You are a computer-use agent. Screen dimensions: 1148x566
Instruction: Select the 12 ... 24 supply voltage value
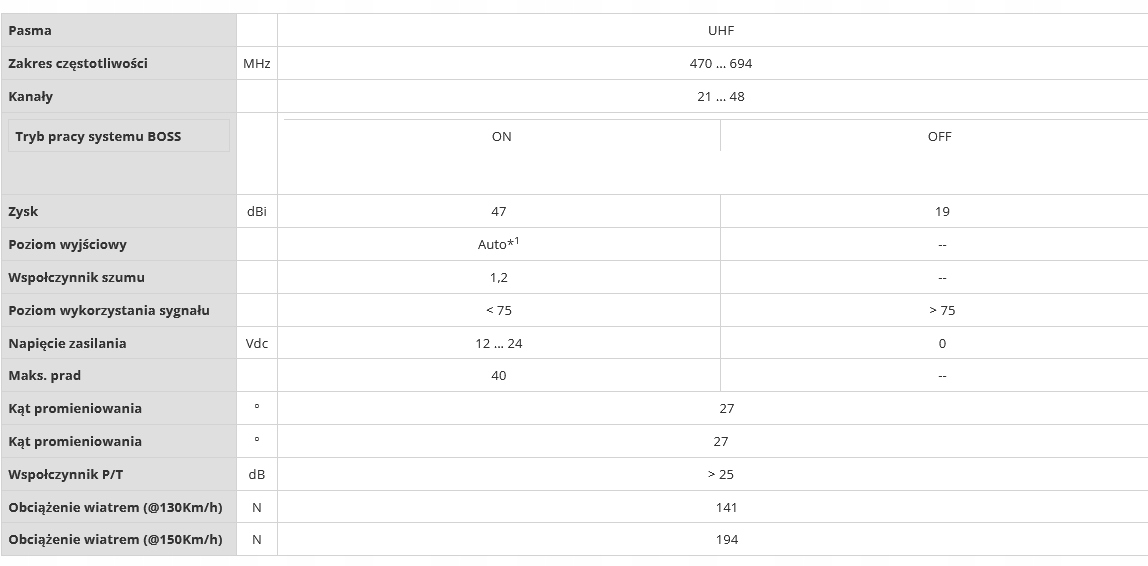[x=499, y=343]
